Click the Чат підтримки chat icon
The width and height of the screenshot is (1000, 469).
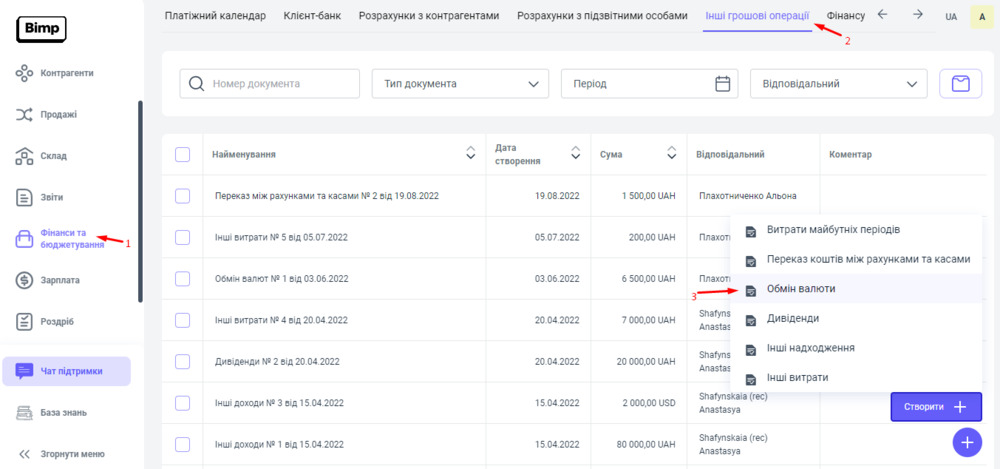click(x=26, y=371)
